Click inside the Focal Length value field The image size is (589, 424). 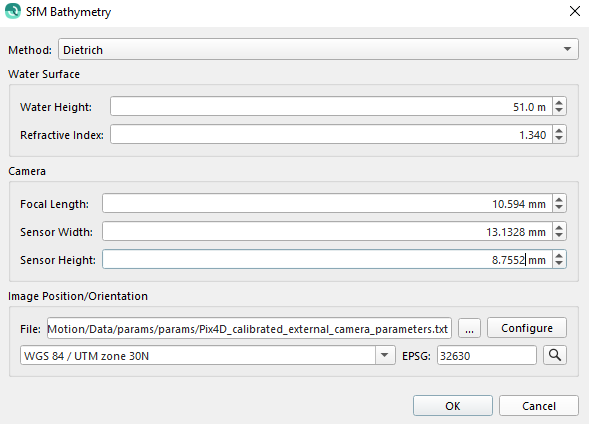[327, 203]
